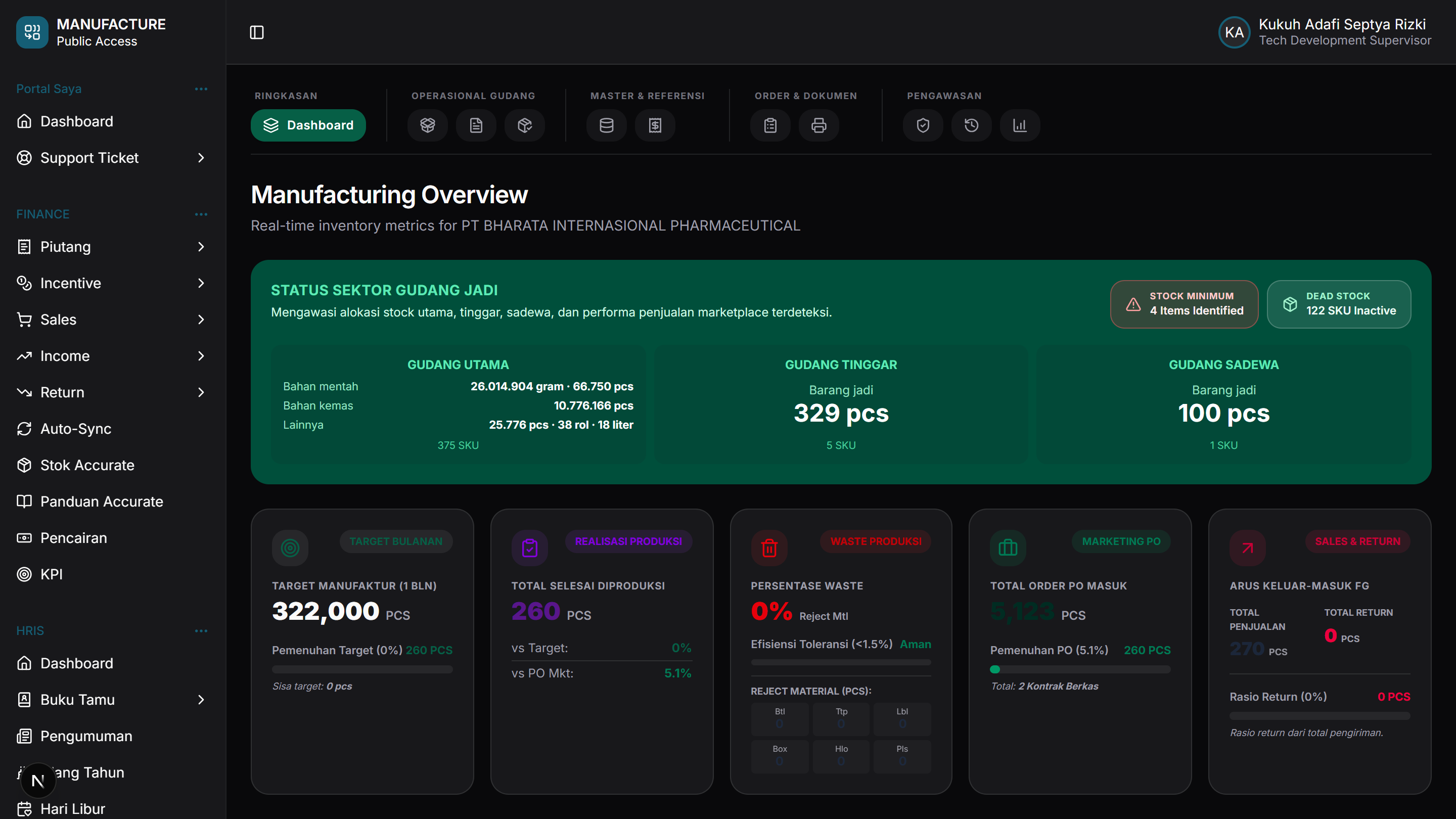Expand the Sales submenu chevron

(x=201, y=320)
